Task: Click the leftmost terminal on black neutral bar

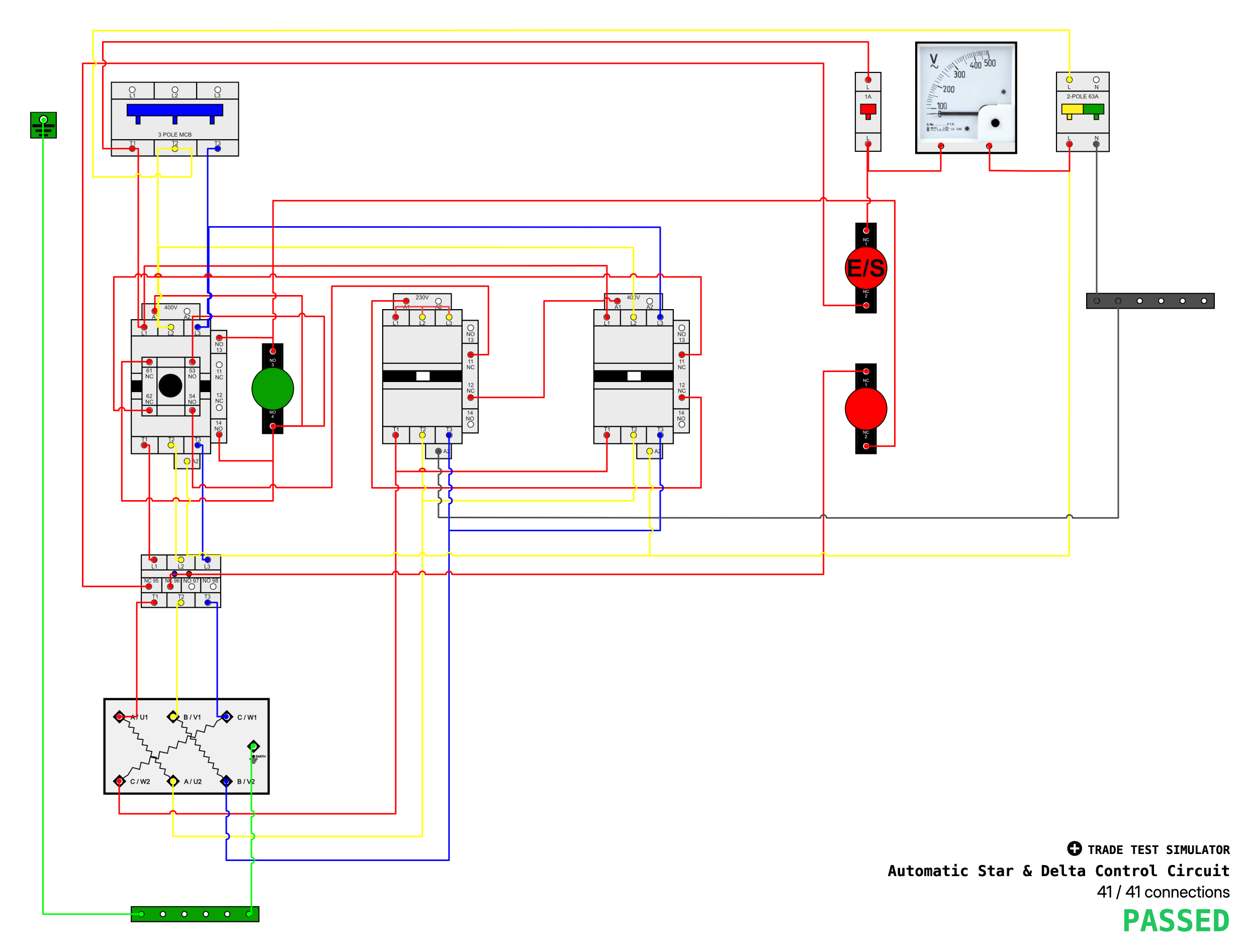Action: point(1097,301)
